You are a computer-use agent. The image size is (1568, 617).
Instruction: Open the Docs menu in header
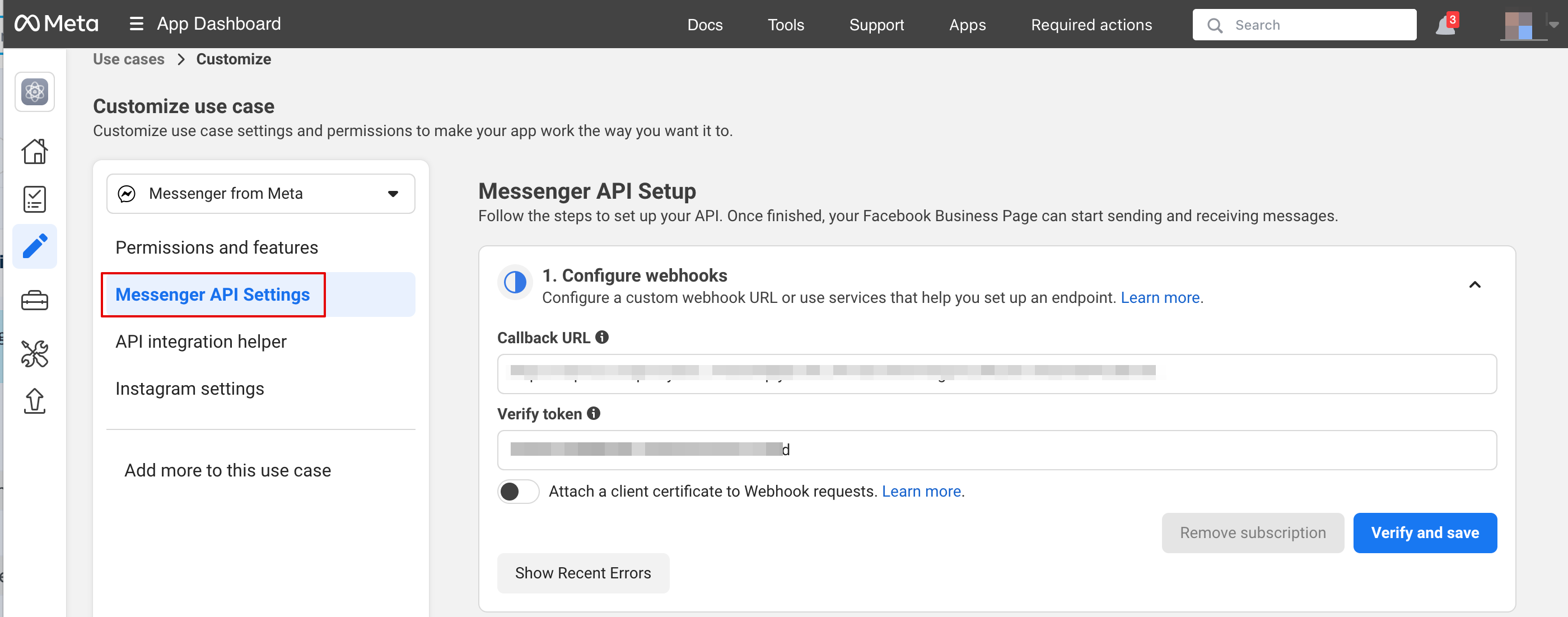click(x=704, y=25)
